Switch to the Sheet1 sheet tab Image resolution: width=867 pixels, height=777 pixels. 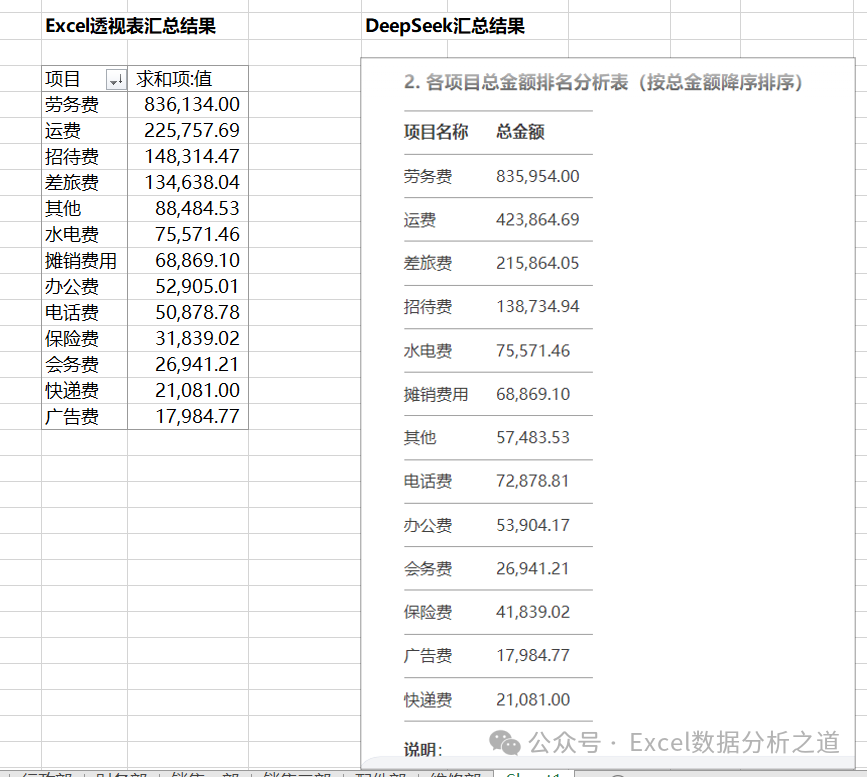coord(533,774)
